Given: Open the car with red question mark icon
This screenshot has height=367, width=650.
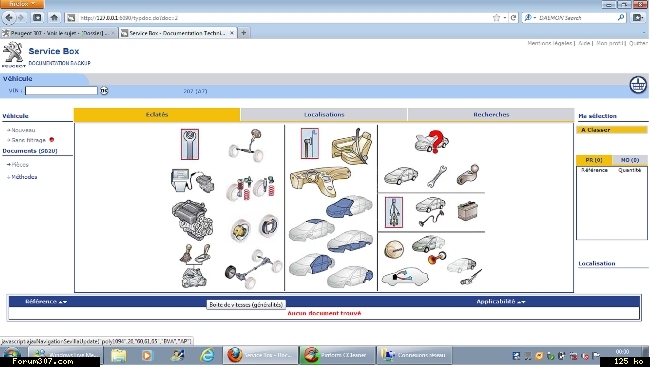Looking at the screenshot, I should (432, 142).
